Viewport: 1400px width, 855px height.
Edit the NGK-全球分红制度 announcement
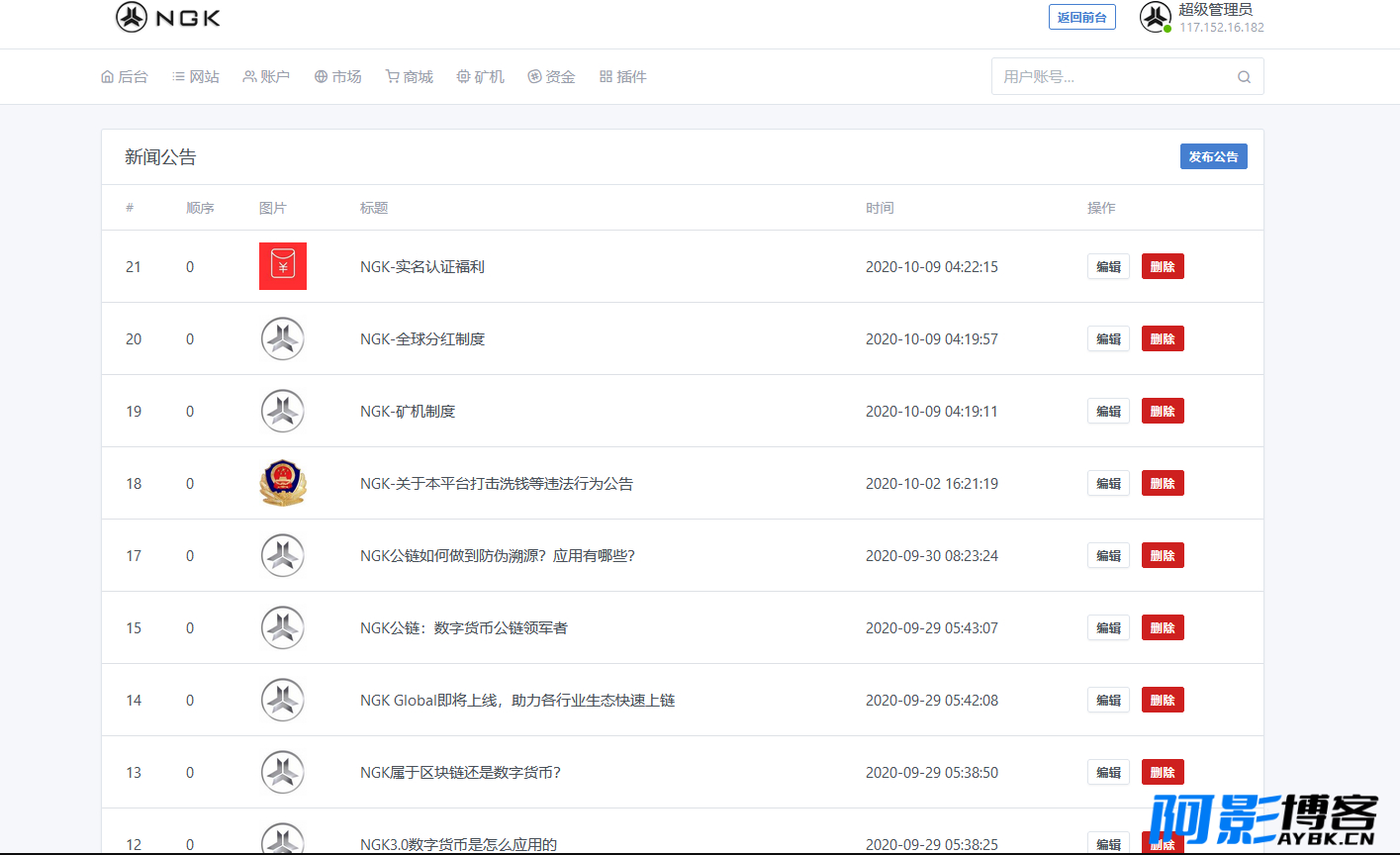(1108, 338)
